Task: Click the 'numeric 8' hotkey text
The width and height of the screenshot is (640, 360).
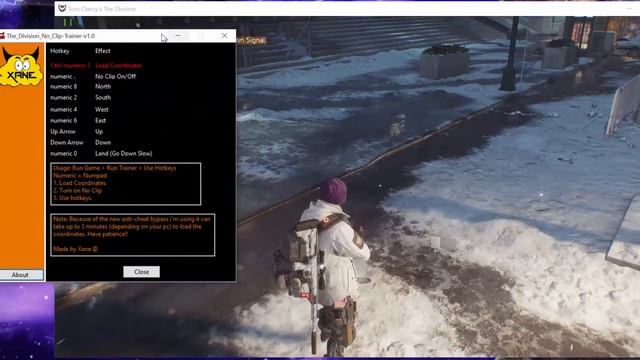Action: pyautogui.click(x=64, y=87)
